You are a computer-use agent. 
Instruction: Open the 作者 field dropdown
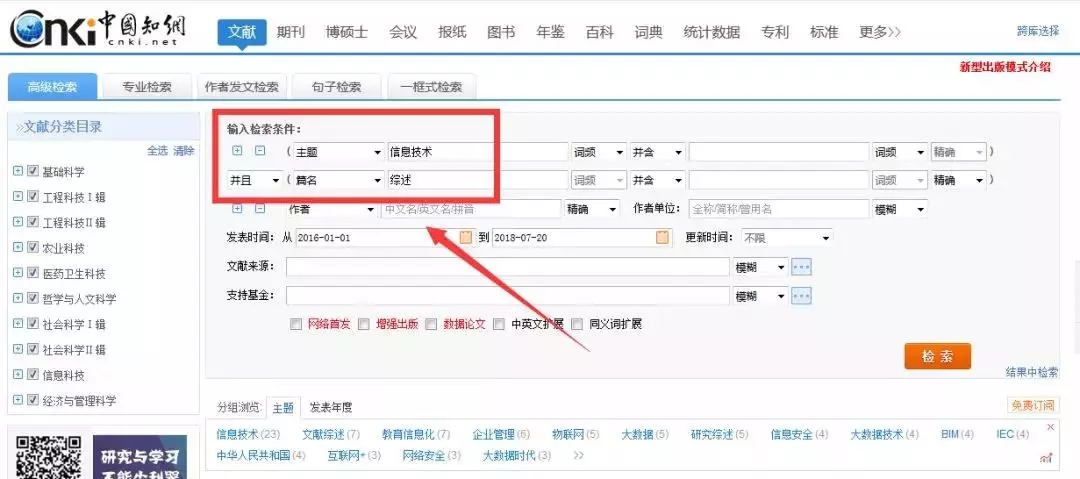click(333, 208)
